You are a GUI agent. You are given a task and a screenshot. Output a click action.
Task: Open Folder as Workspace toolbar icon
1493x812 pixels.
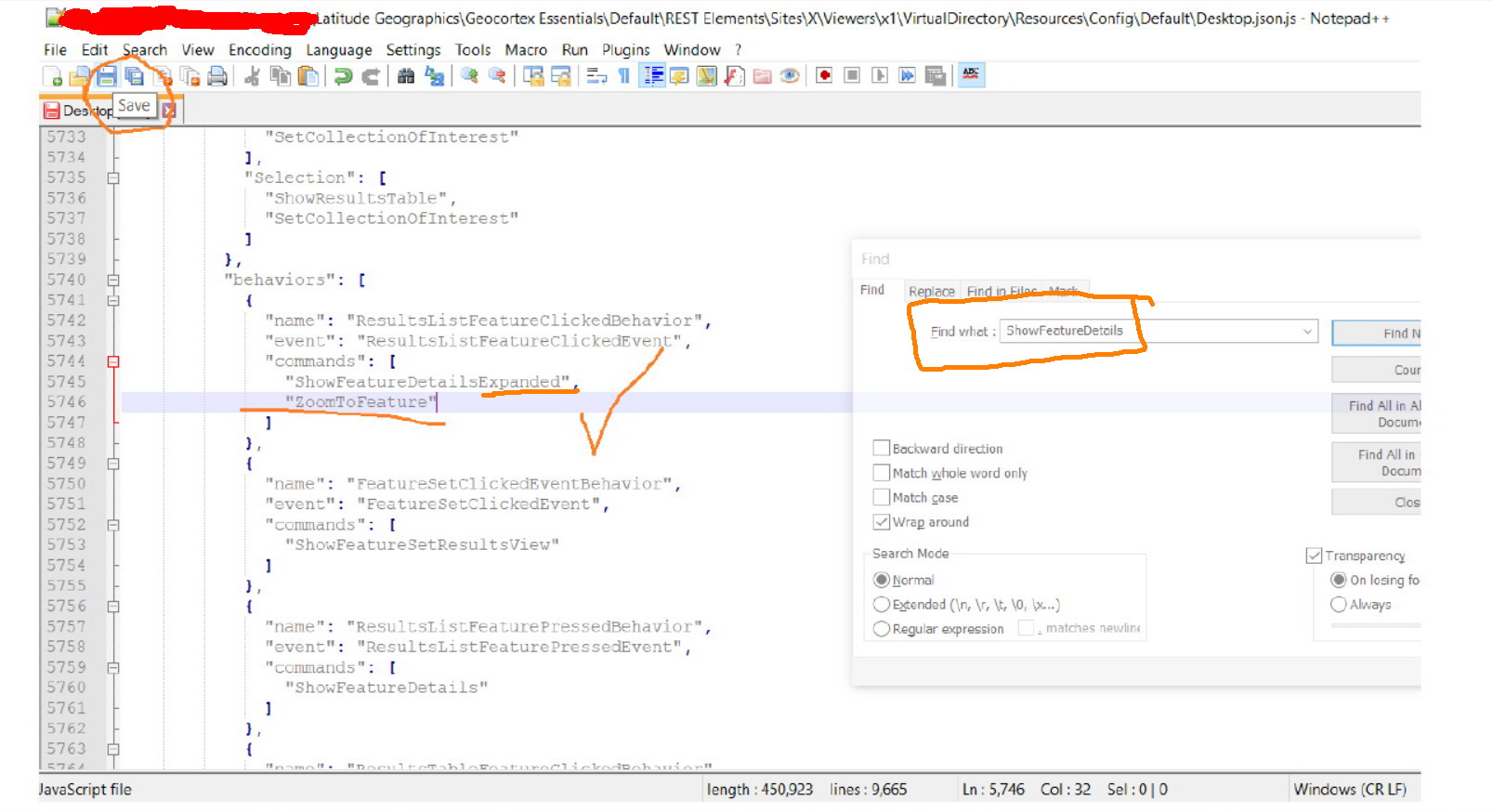763,76
